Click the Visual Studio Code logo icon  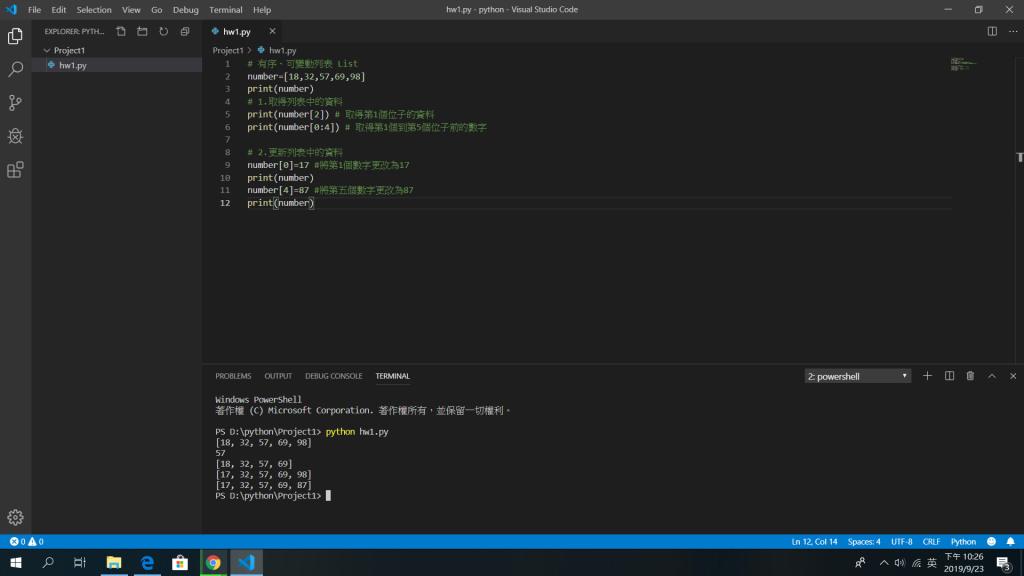11,10
